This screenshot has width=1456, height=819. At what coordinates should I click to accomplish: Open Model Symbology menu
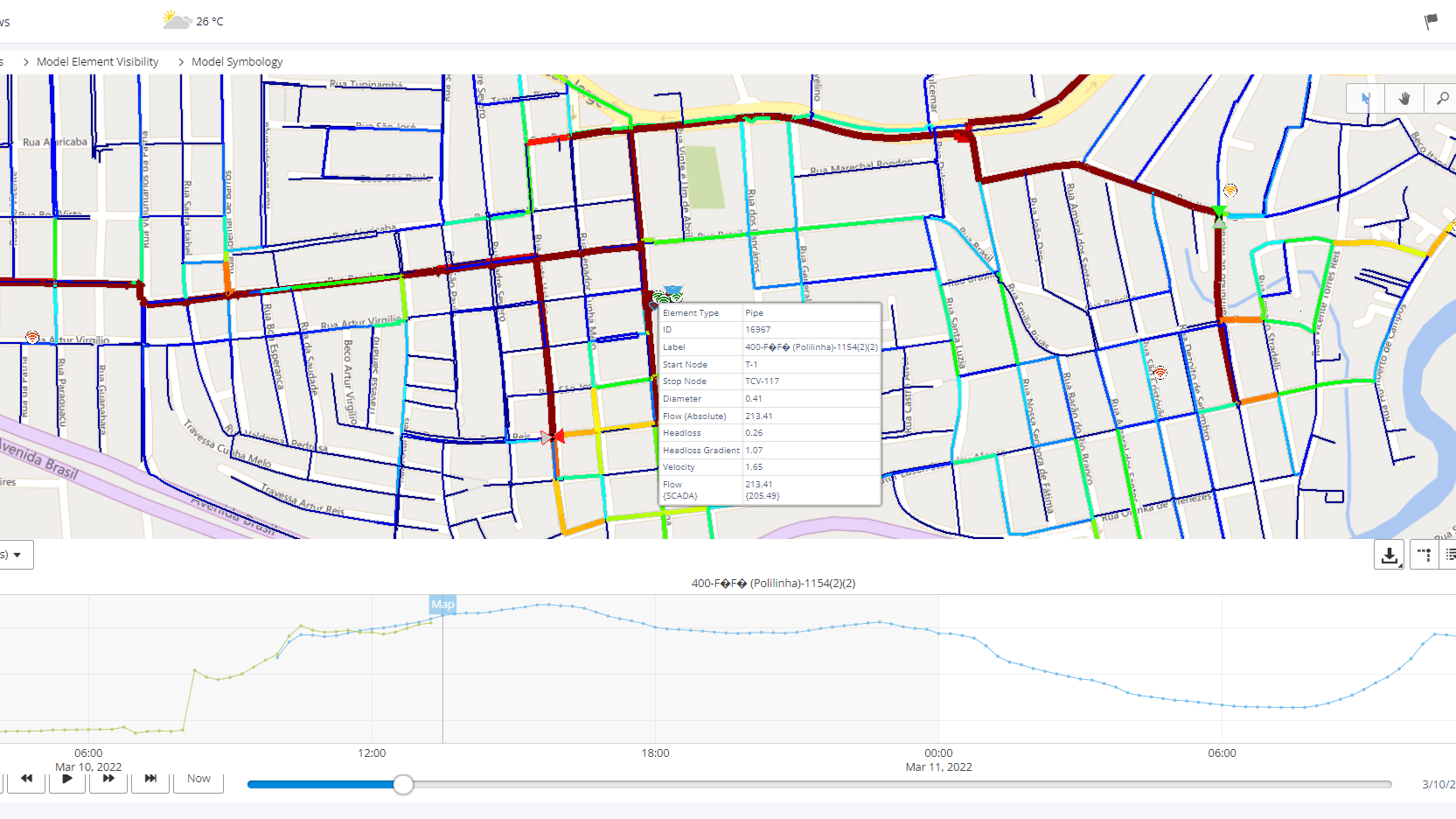click(x=237, y=62)
